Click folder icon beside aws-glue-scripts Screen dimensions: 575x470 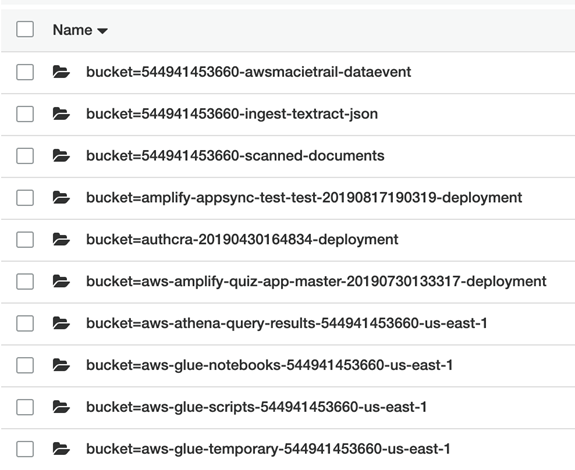coord(61,407)
